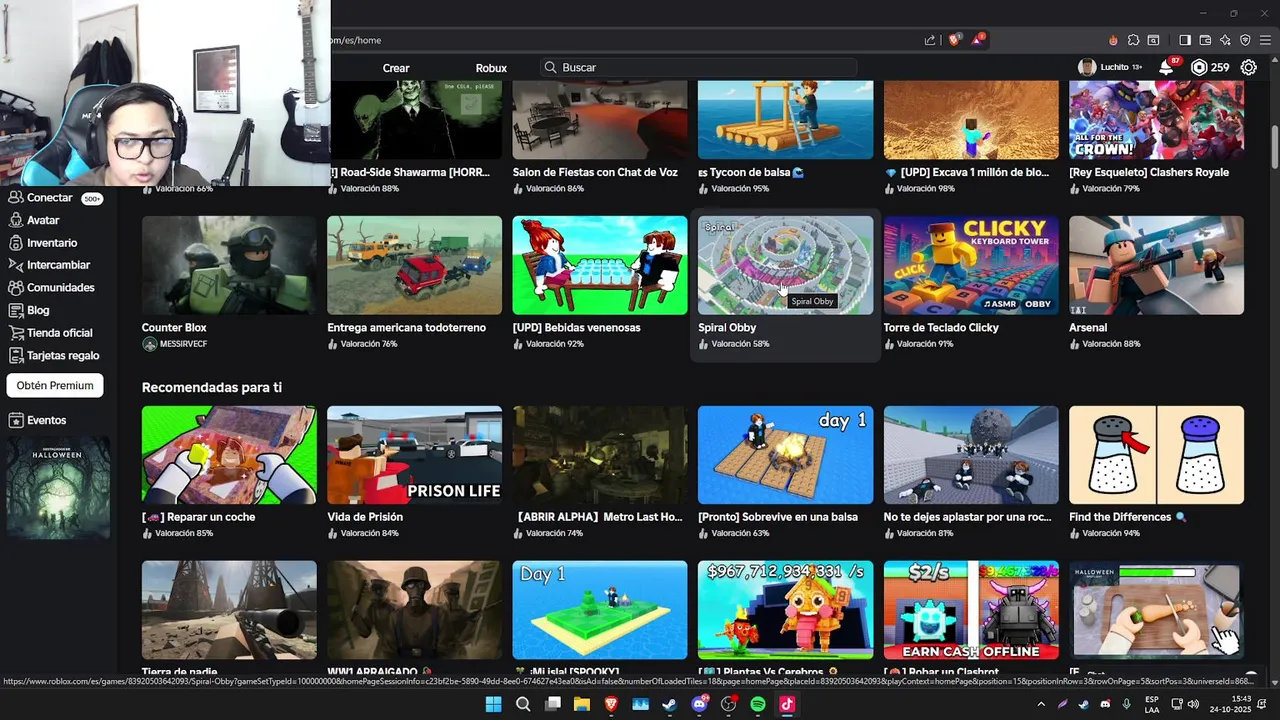Screen dimensions: 1280x720
Task: Toggle the browser sidebar panel icon
Action: tap(1185, 40)
